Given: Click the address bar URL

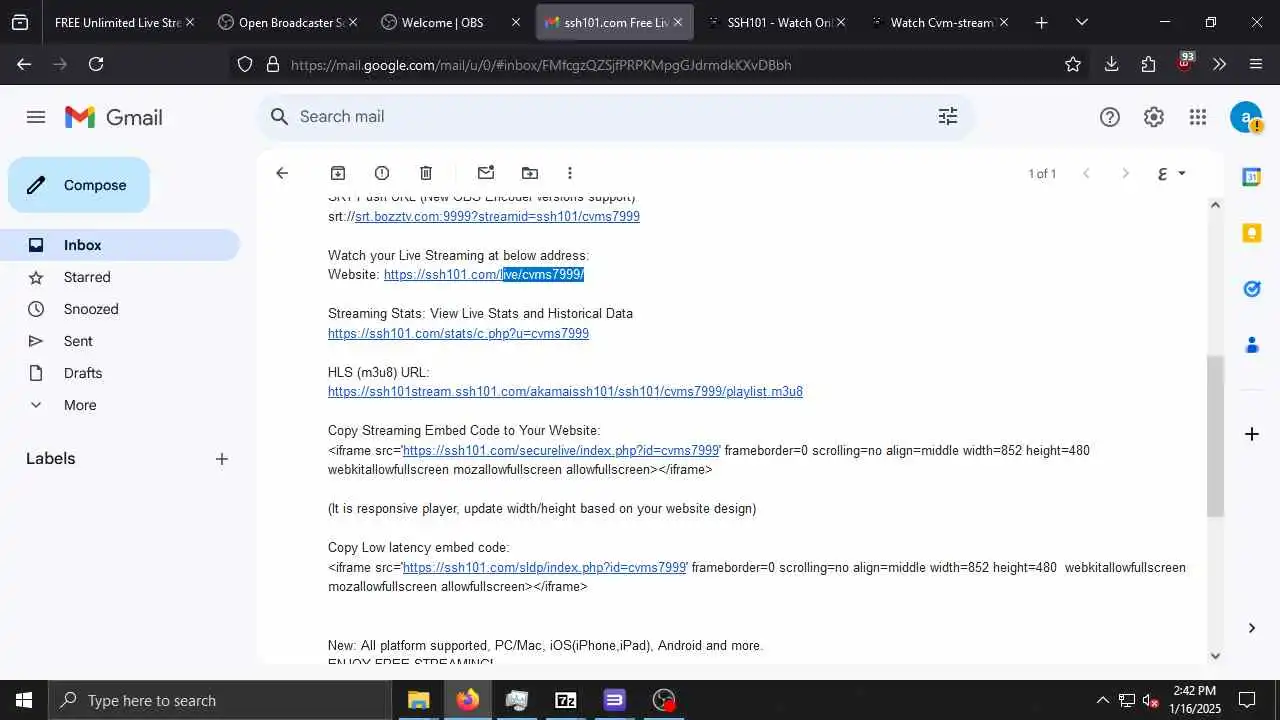Looking at the screenshot, I should point(541,65).
